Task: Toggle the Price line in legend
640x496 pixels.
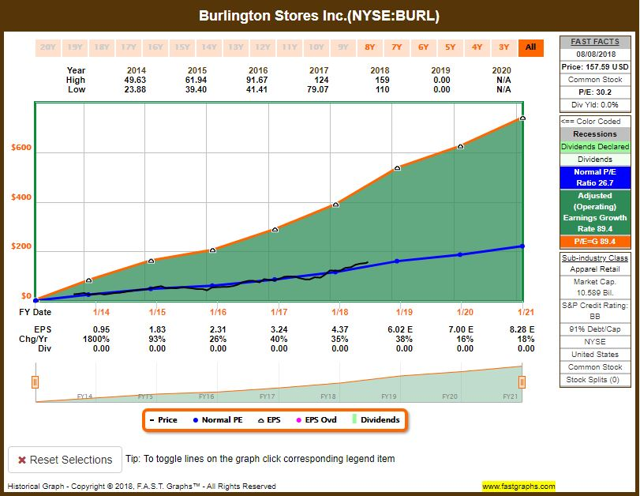Action: pos(163,420)
